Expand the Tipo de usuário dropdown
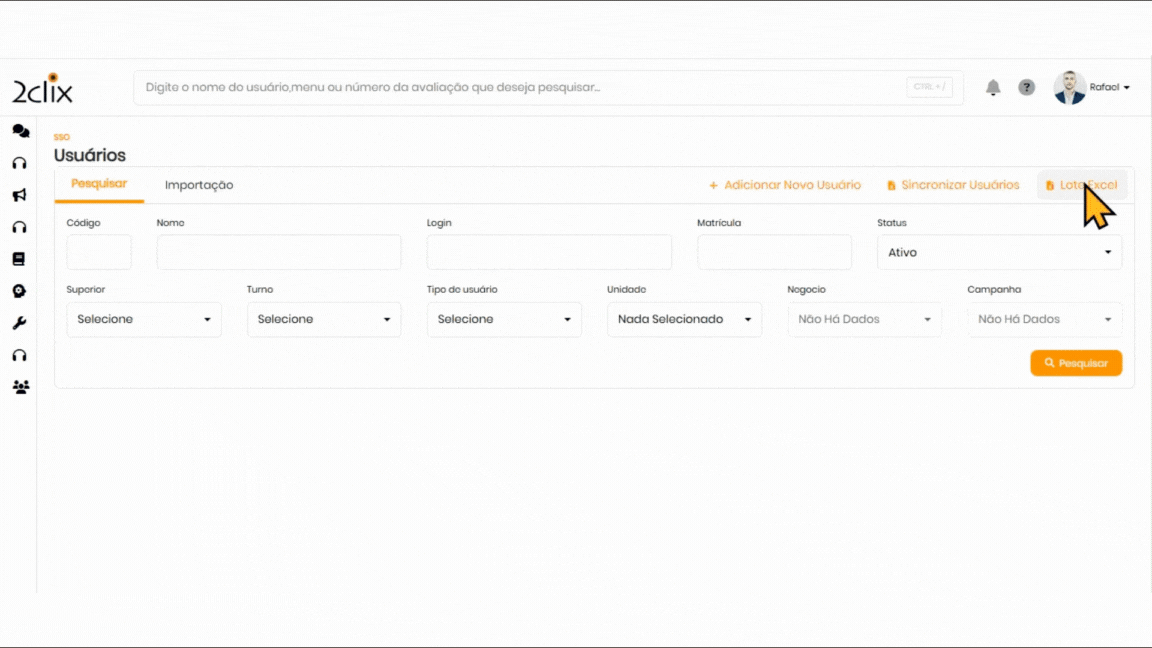 coord(504,320)
